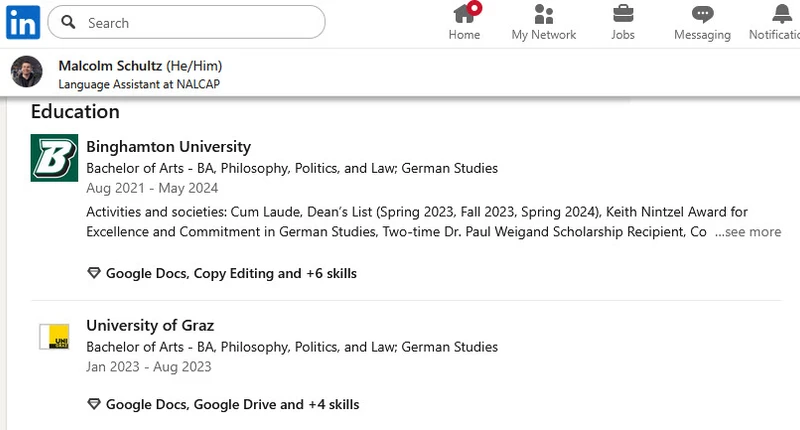This screenshot has height=430, width=800.
Task: Click 'Language Assistant at NALCAP' headline
Action: pos(139,84)
